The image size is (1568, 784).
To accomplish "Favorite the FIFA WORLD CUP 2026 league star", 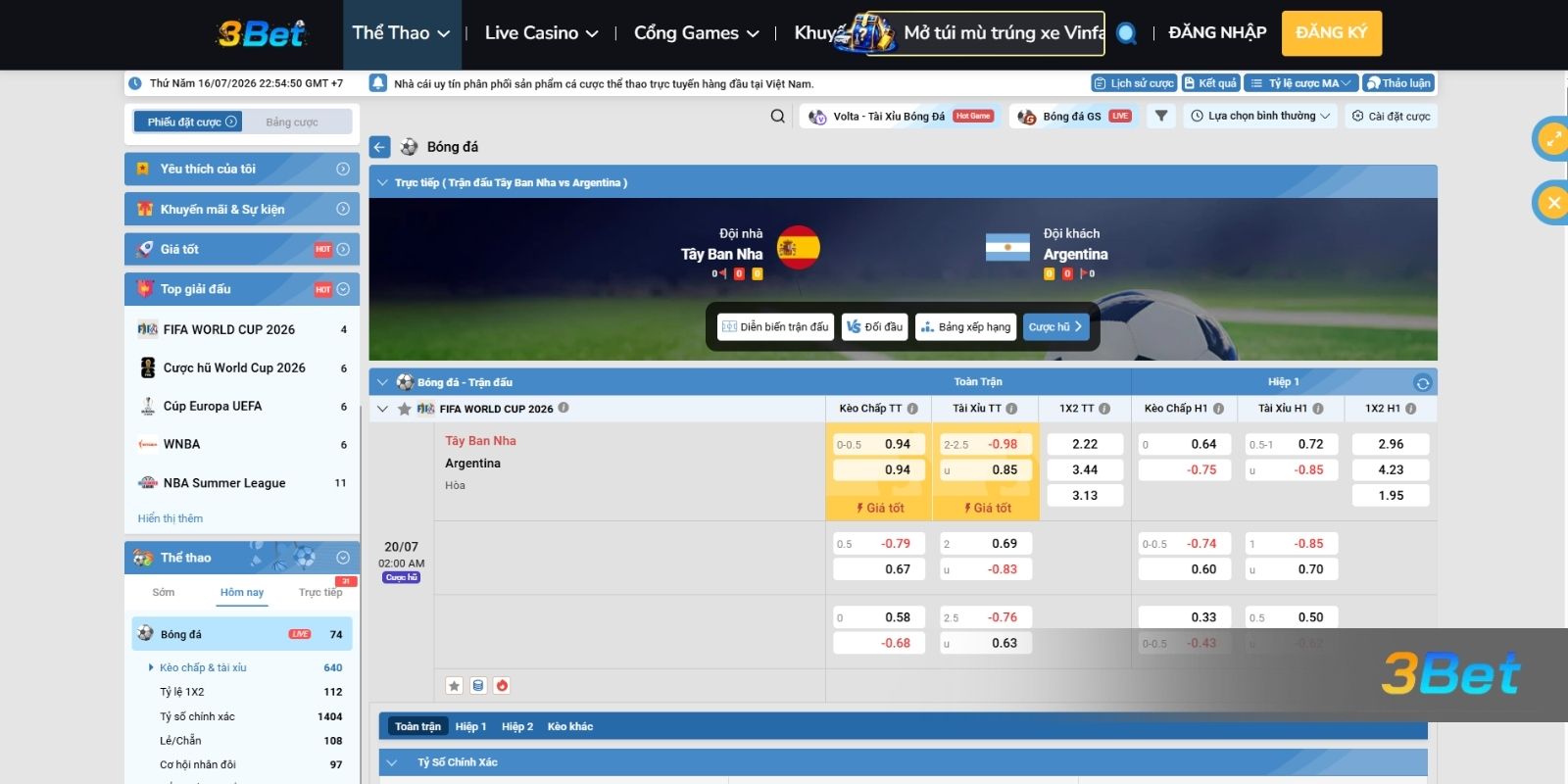I will (x=404, y=409).
